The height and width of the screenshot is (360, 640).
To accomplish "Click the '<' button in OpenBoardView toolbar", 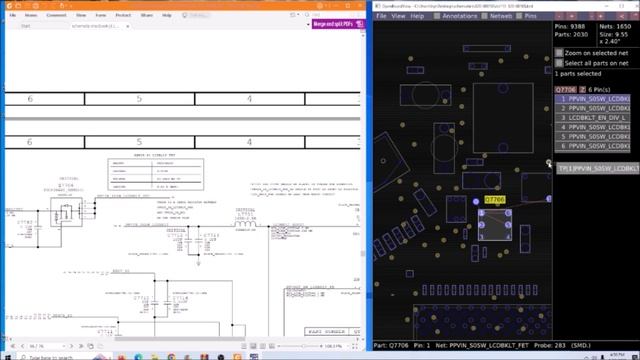I will (x=622, y=16).
